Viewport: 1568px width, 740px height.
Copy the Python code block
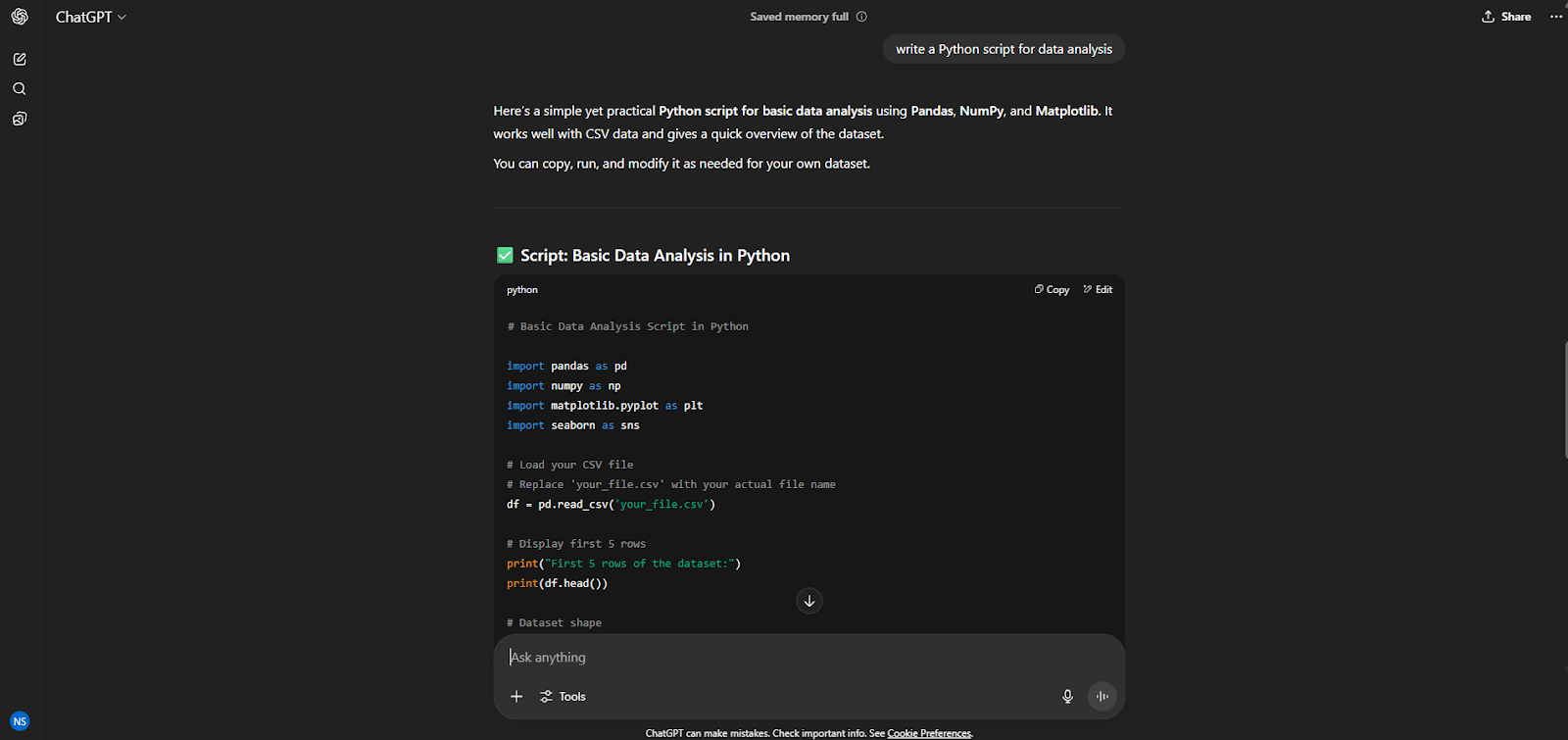pos(1052,289)
